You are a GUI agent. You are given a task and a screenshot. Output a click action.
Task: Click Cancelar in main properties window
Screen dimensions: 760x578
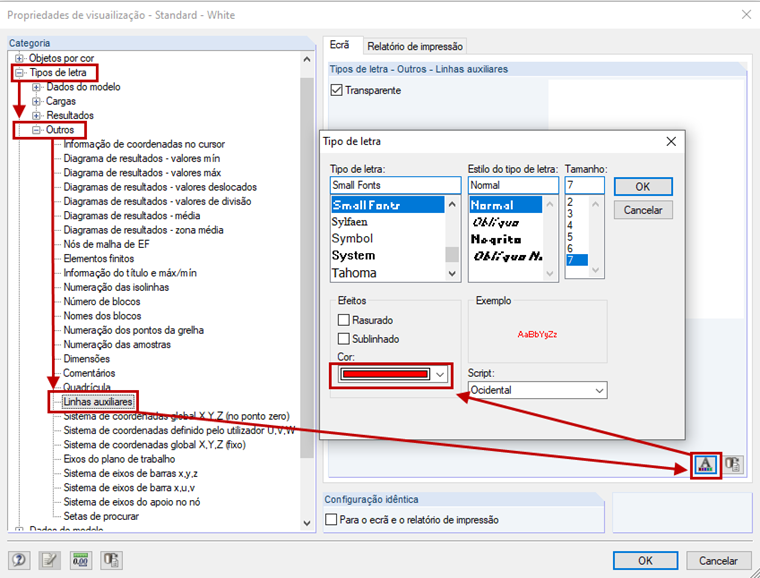tap(718, 561)
